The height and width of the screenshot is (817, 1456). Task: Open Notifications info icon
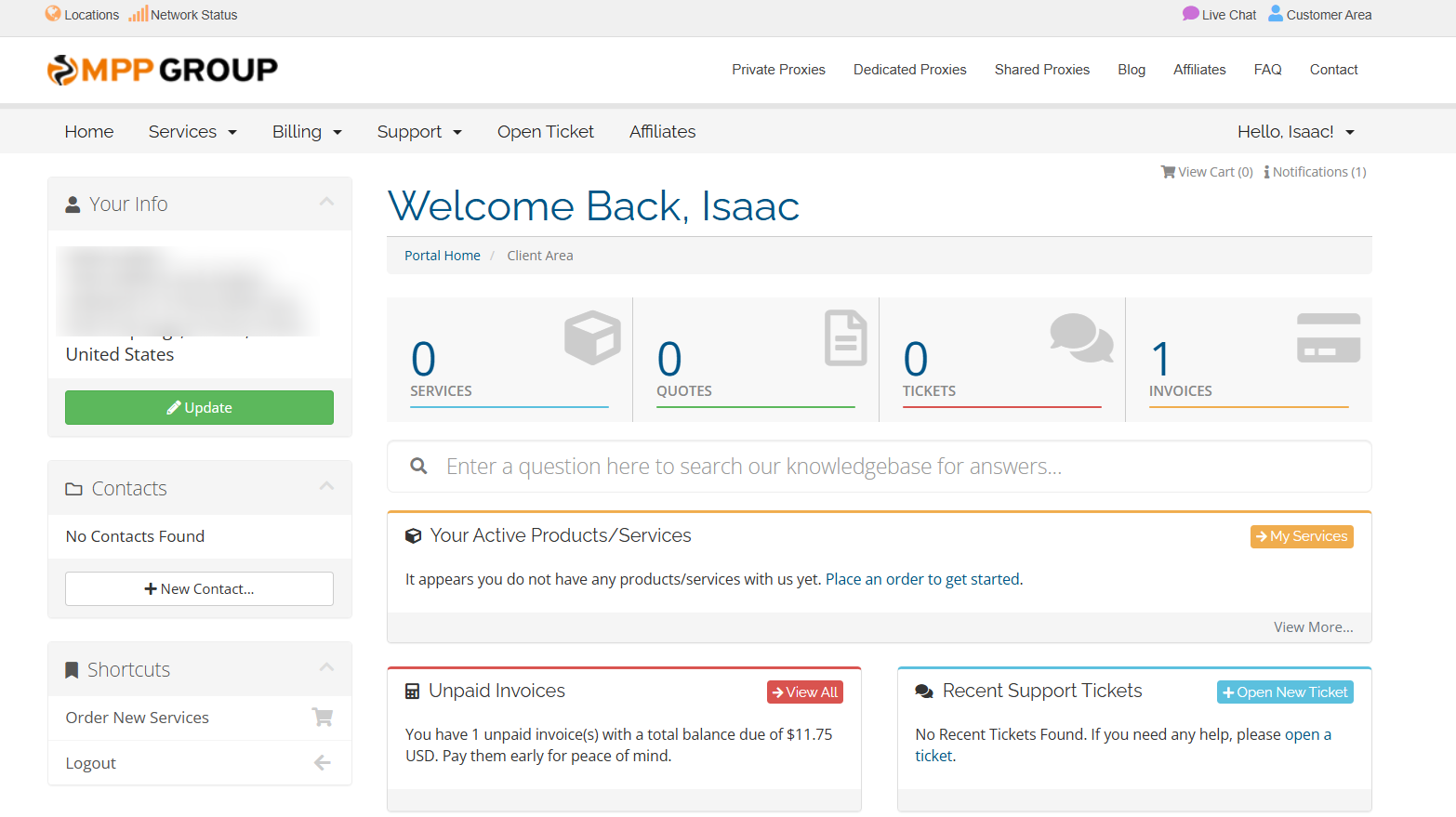1266,172
